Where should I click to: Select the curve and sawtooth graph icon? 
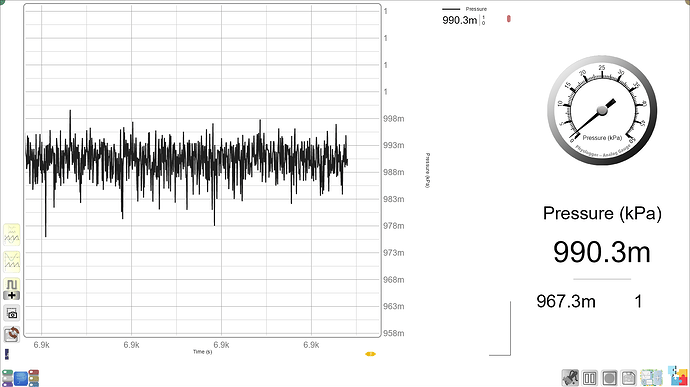(x=12, y=262)
